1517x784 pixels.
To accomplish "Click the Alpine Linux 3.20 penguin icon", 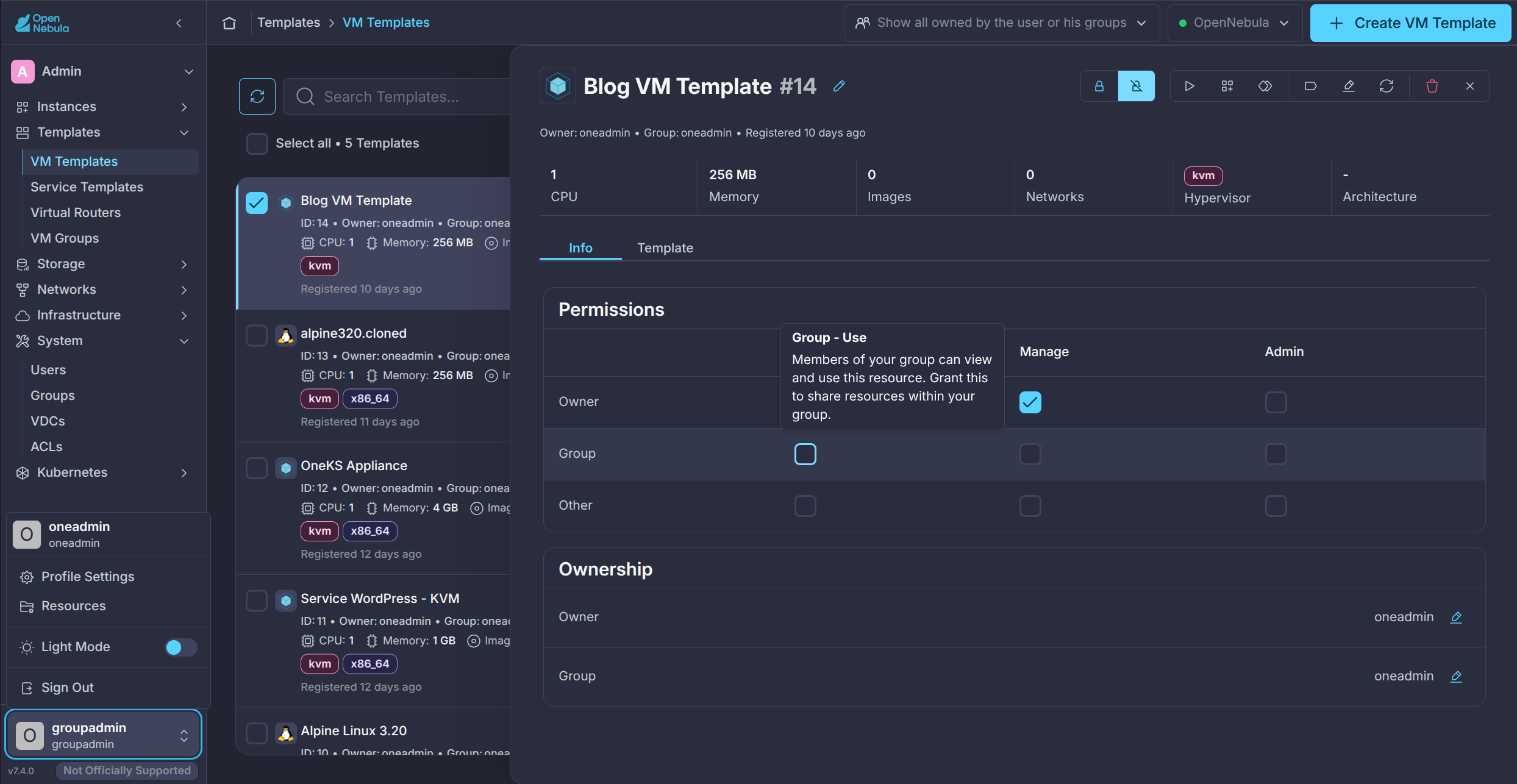I will click(285, 733).
